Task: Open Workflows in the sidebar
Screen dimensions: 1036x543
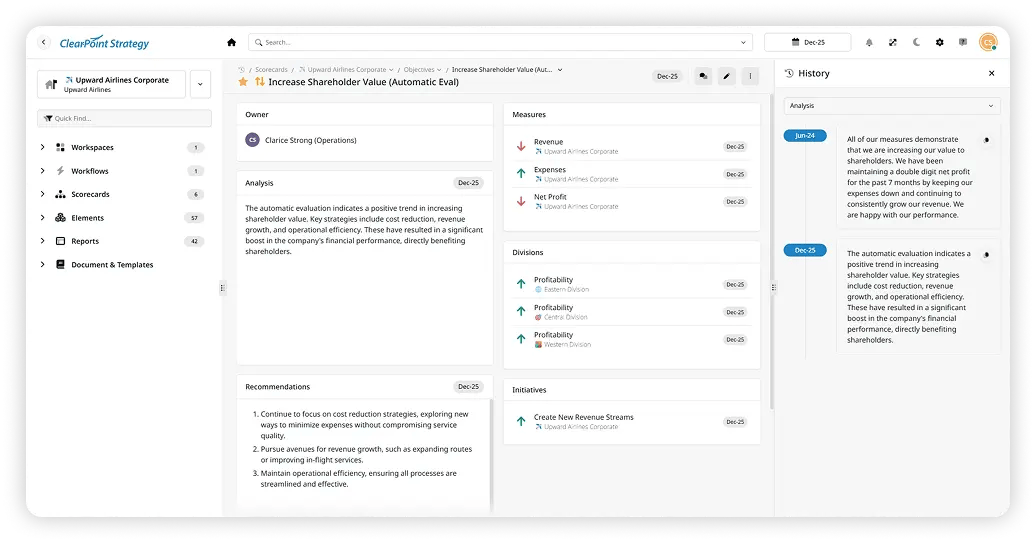Action: (x=89, y=171)
